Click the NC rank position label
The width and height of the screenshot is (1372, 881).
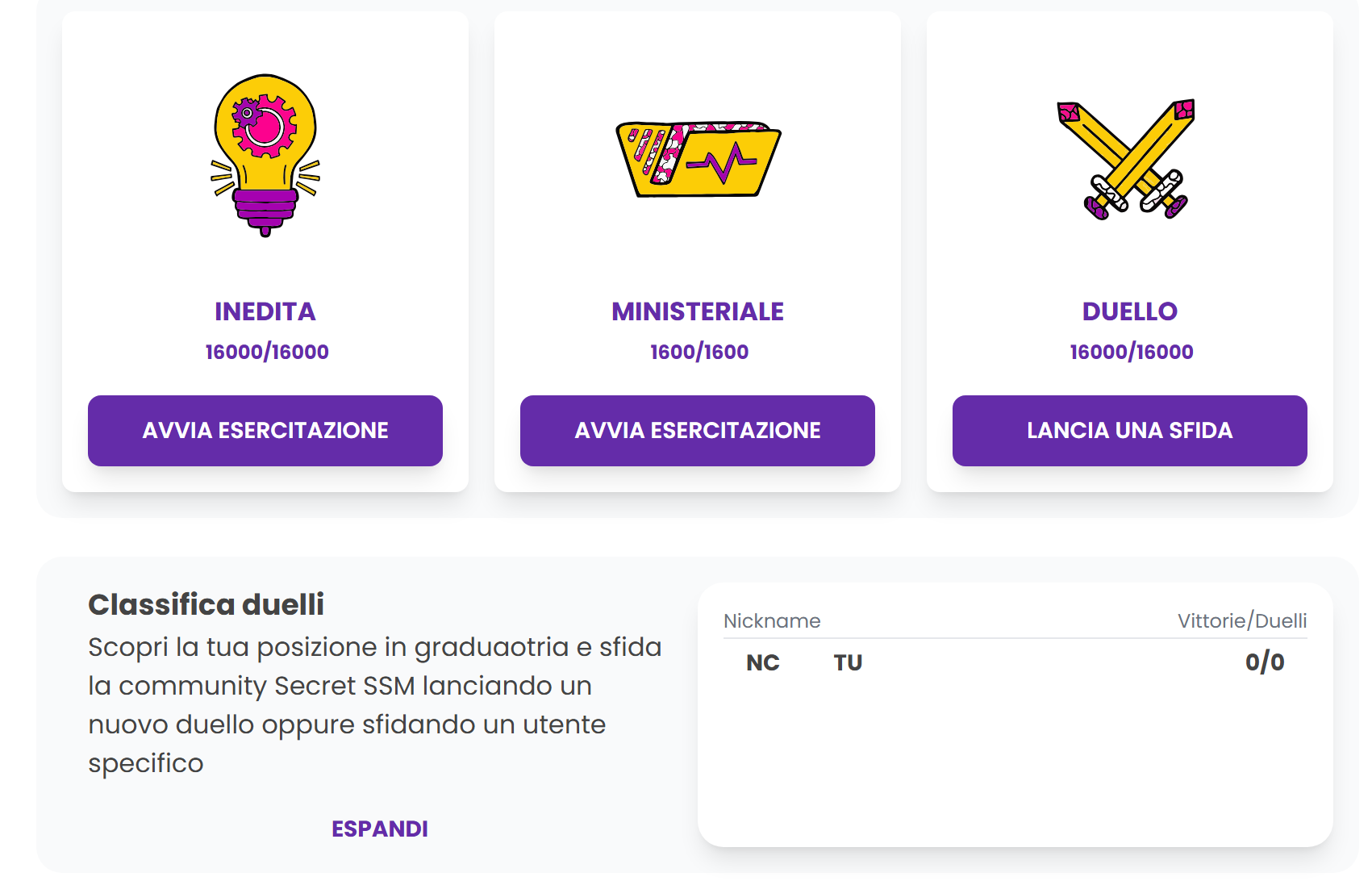click(763, 662)
